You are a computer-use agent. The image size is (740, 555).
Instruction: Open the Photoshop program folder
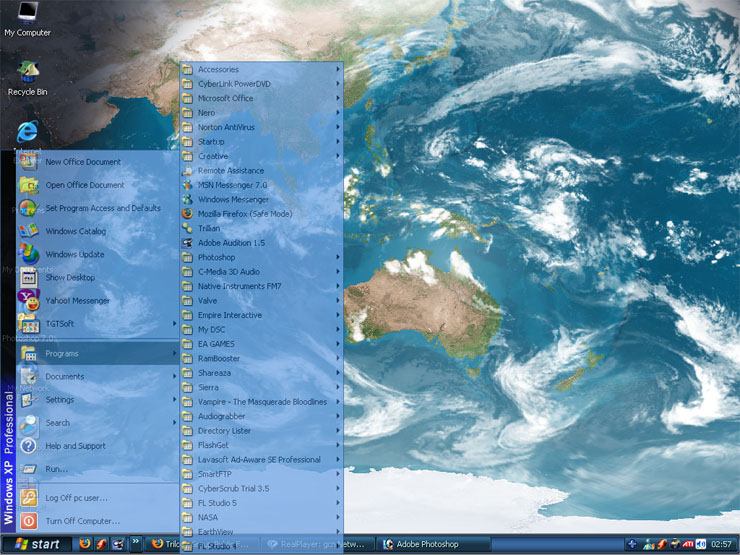(261, 257)
